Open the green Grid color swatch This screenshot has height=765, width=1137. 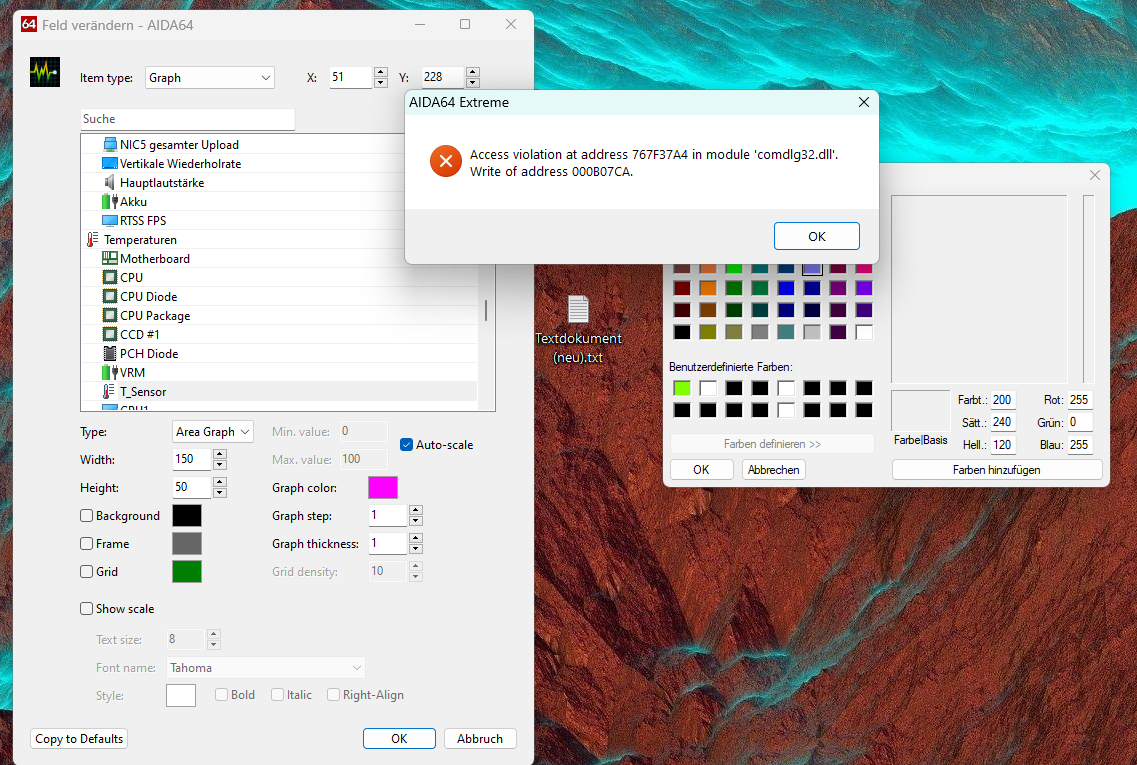187,571
